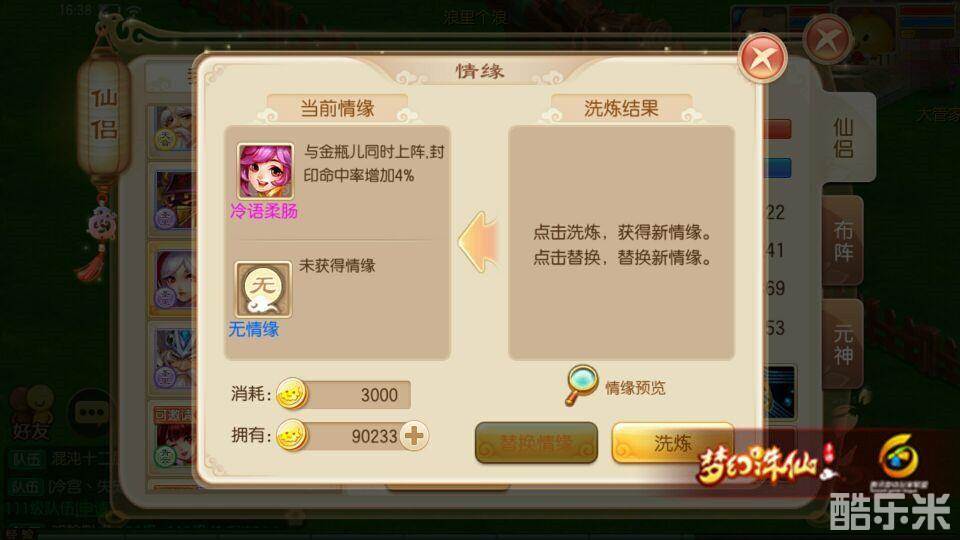Image resolution: width=960 pixels, height=540 pixels.
Task: Close the 情缘 dialog with red X
Action: pyautogui.click(x=763, y=58)
